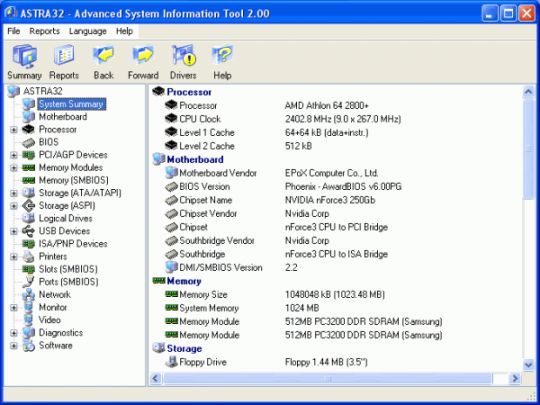540x405 pixels.
Task: Click the Memory Size row
Action: pos(275,295)
